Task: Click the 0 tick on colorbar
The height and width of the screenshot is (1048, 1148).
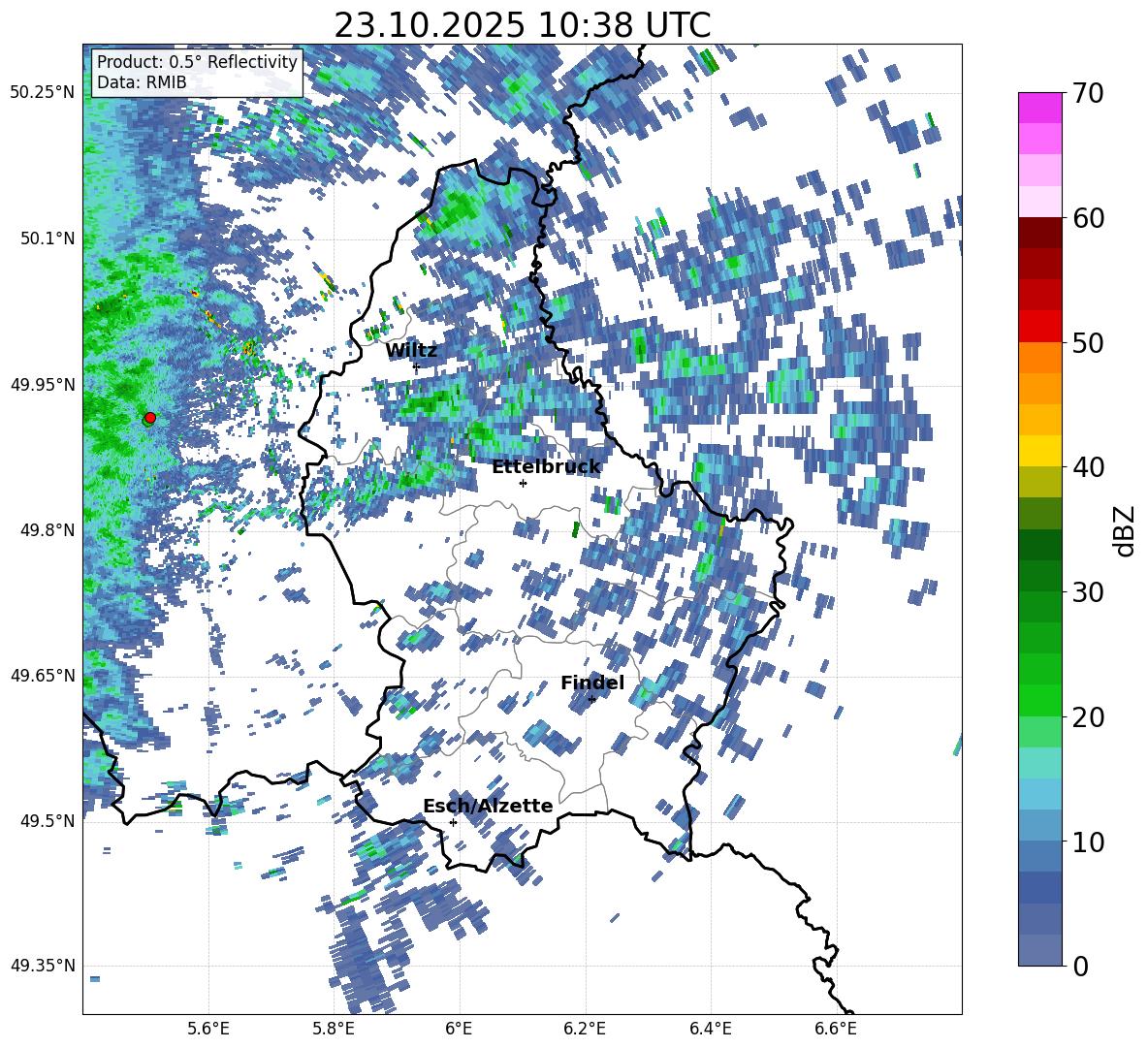Action: 1081,966
